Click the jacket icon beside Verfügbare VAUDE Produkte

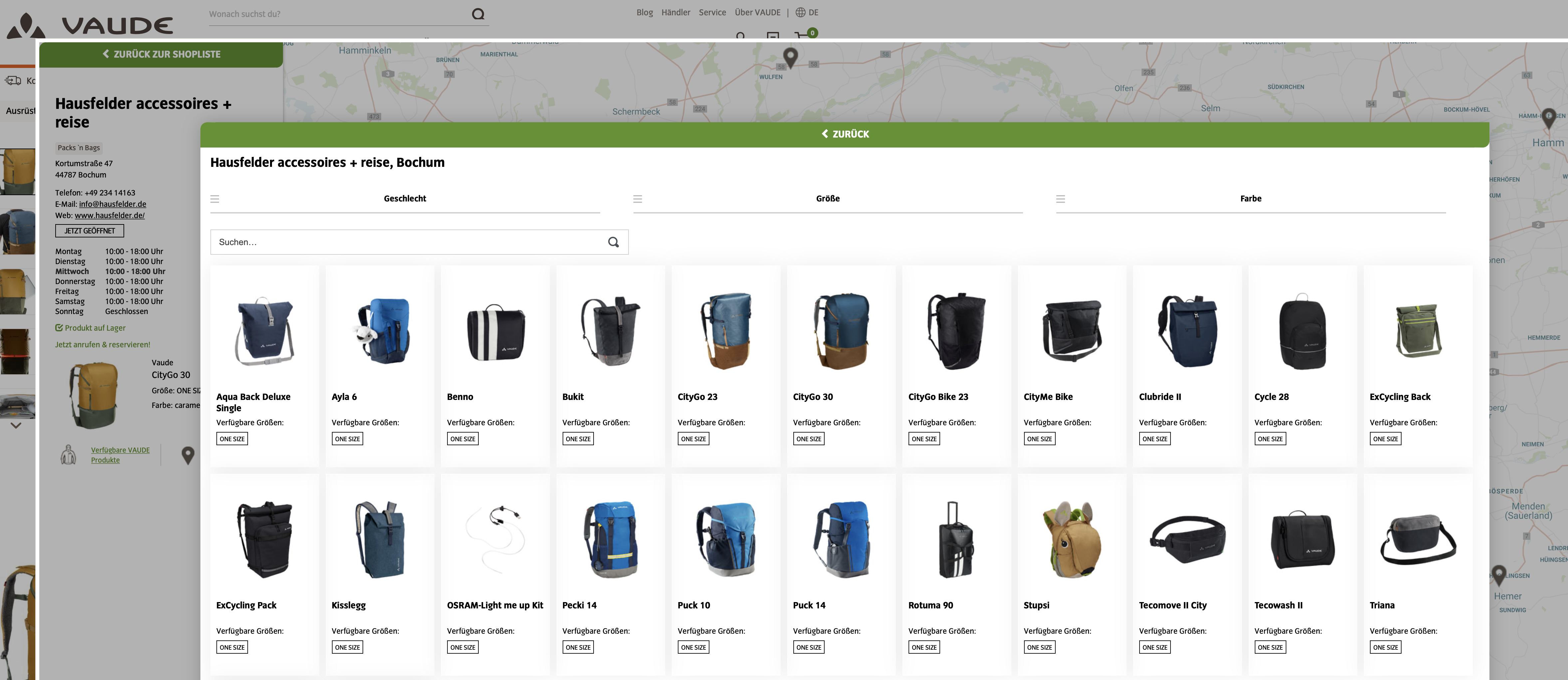tap(69, 455)
